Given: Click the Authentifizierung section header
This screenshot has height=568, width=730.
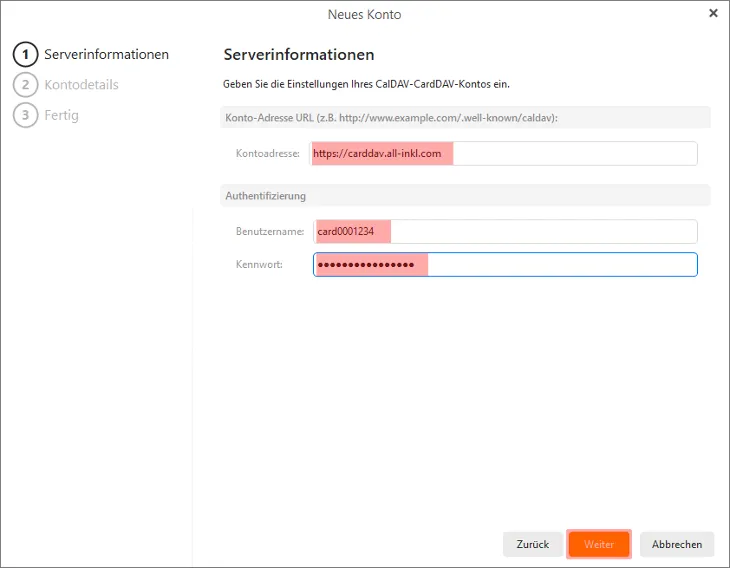Looking at the screenshot, I should pos(465,196).
